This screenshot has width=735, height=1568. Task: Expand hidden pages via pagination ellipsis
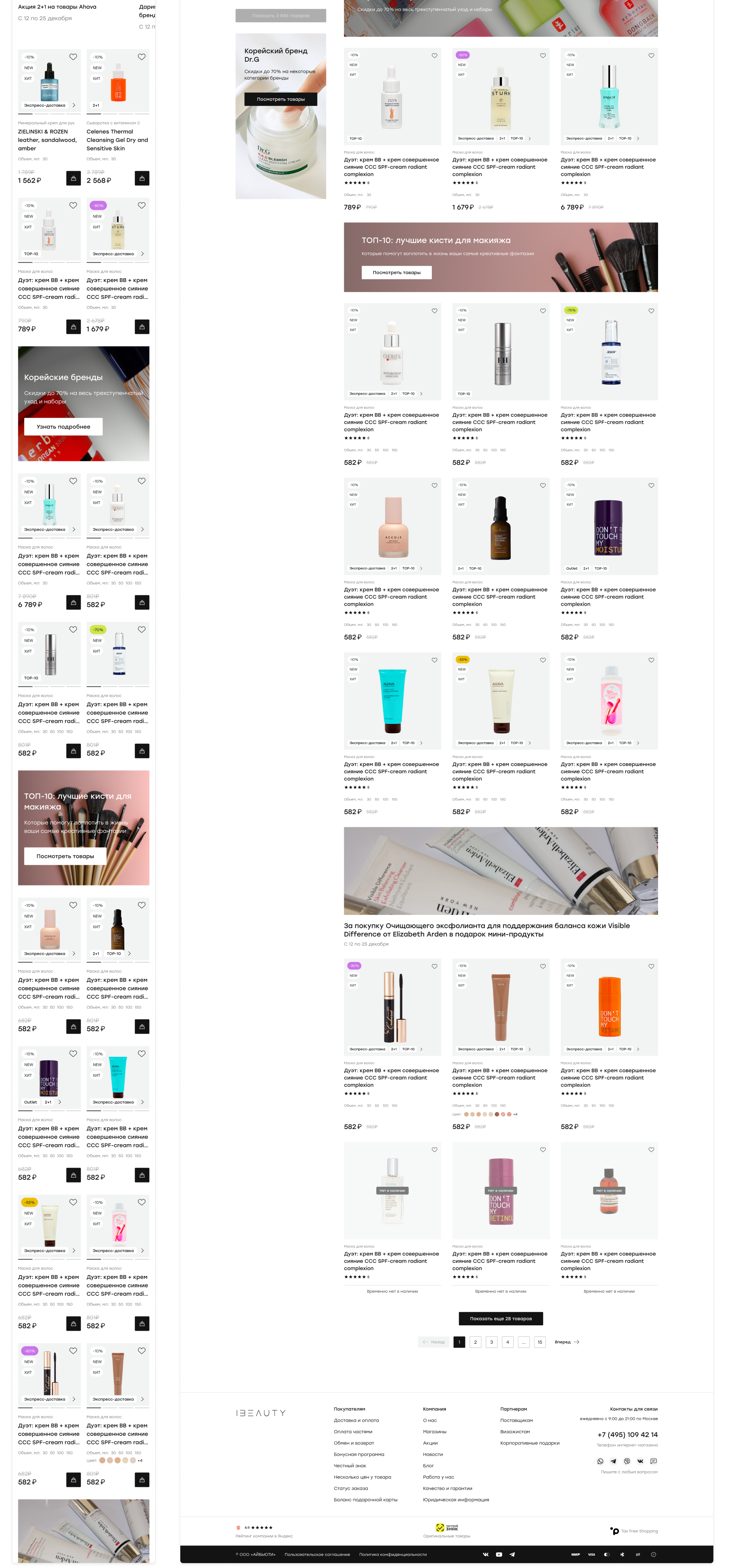point(524,1341)
